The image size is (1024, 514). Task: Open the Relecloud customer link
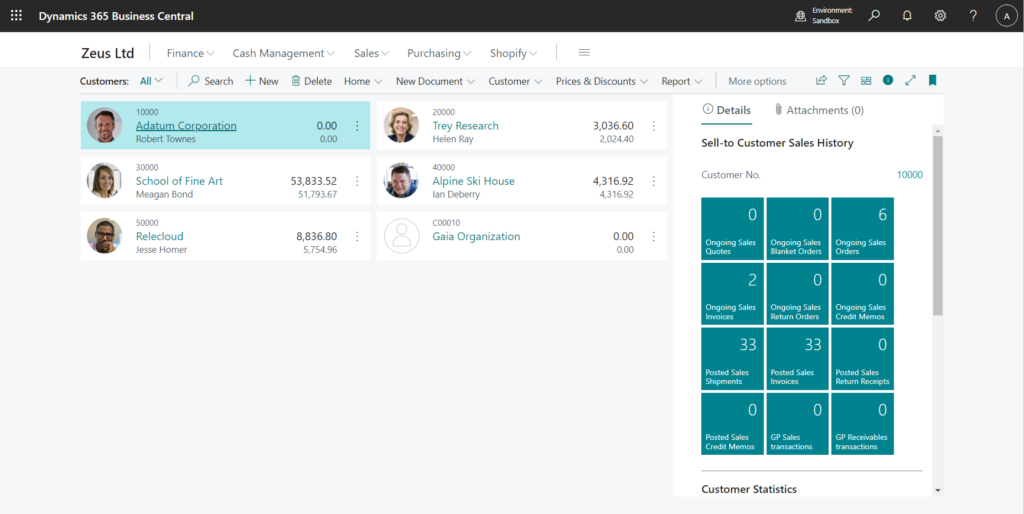tap(159, 236)
